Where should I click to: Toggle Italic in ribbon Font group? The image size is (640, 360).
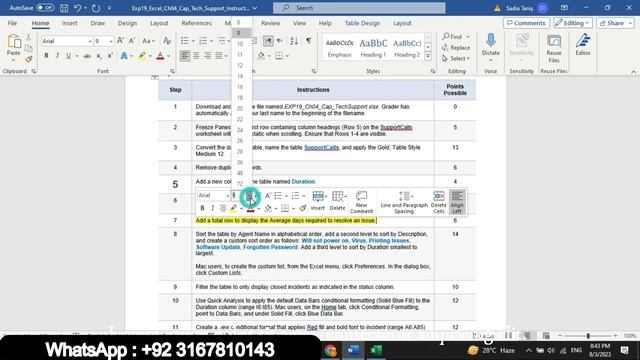pyautogui.click(x=57, y=56)
